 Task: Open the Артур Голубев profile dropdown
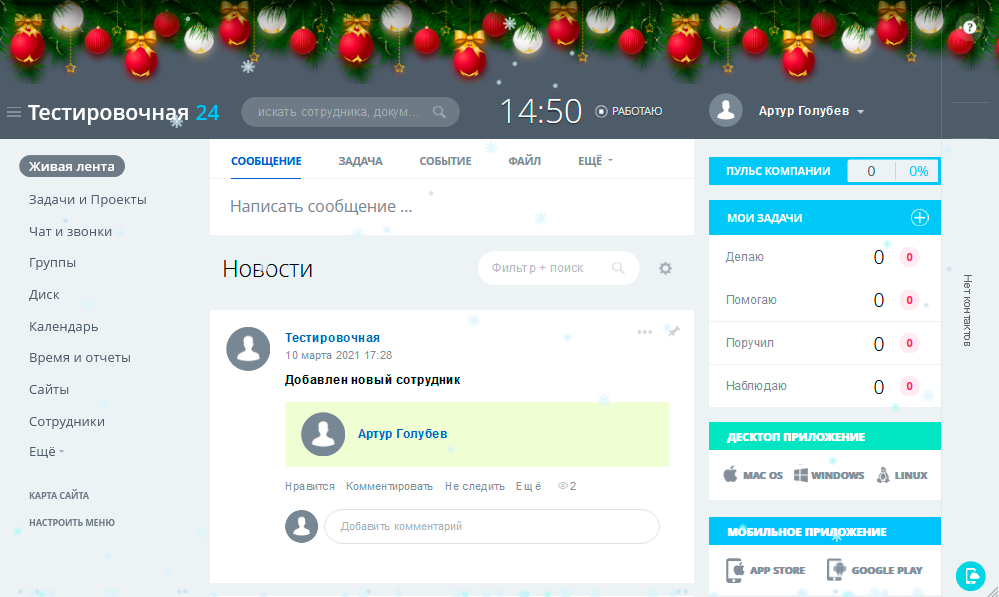805,111
